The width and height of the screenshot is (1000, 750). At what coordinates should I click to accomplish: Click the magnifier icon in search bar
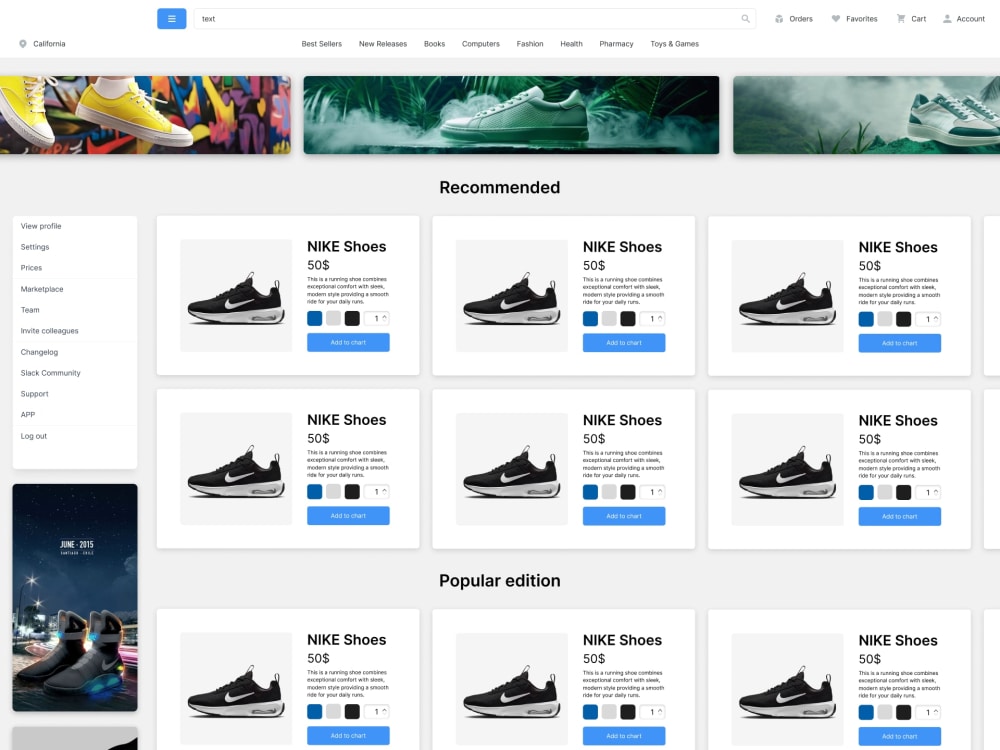tap(745, 18)
